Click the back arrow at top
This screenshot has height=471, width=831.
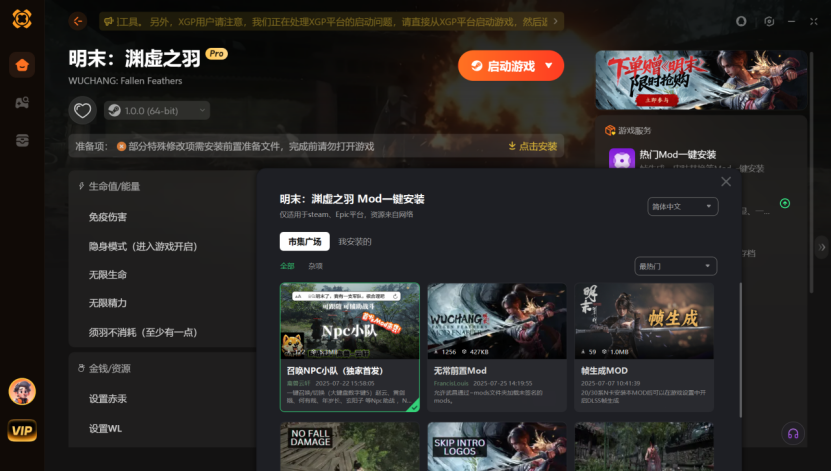pos(79,21)
